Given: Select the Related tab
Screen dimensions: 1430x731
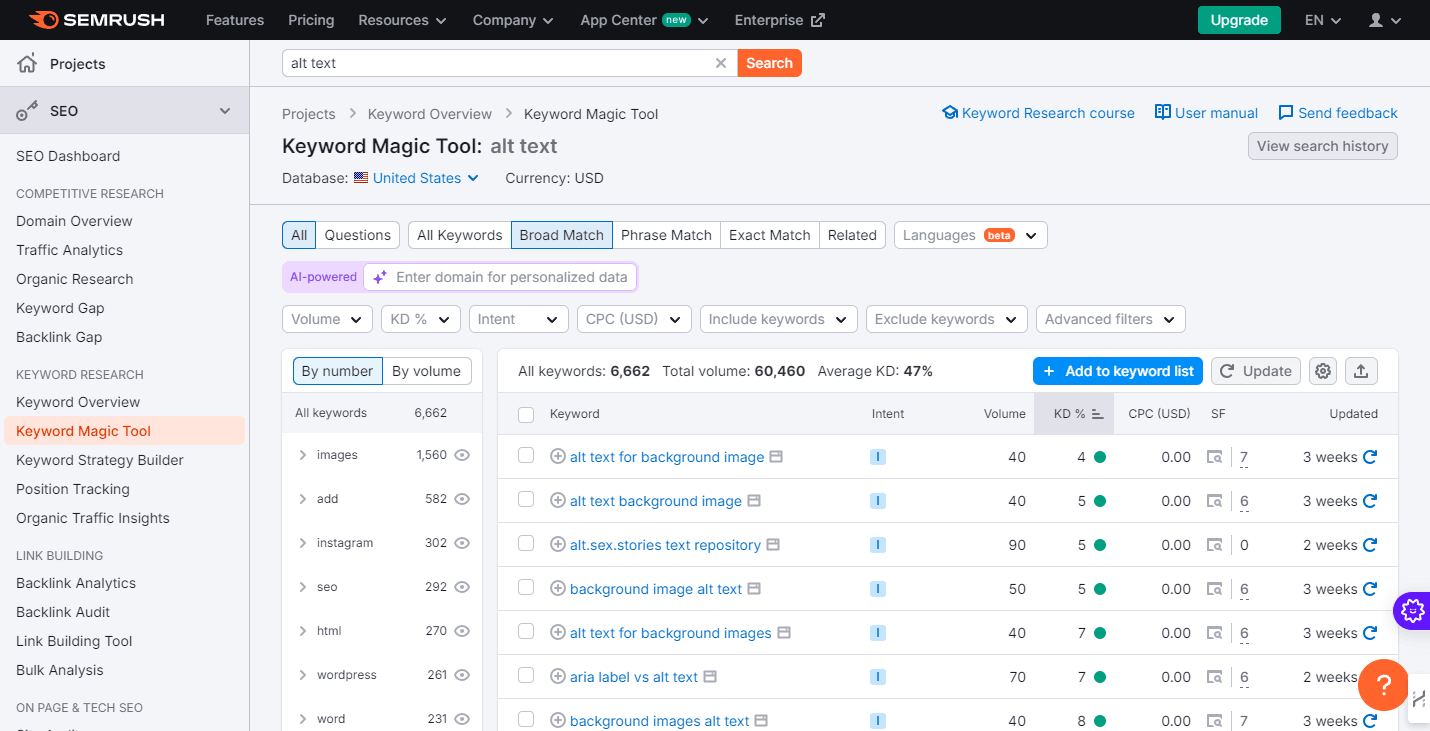Looking at the screenshot, I should pos(852,235).
